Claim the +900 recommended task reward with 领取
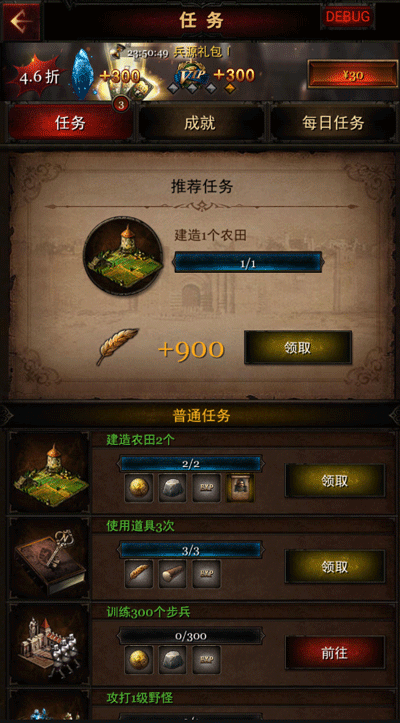Viewport: 400px width, 723px height. [x=298, y=348]
